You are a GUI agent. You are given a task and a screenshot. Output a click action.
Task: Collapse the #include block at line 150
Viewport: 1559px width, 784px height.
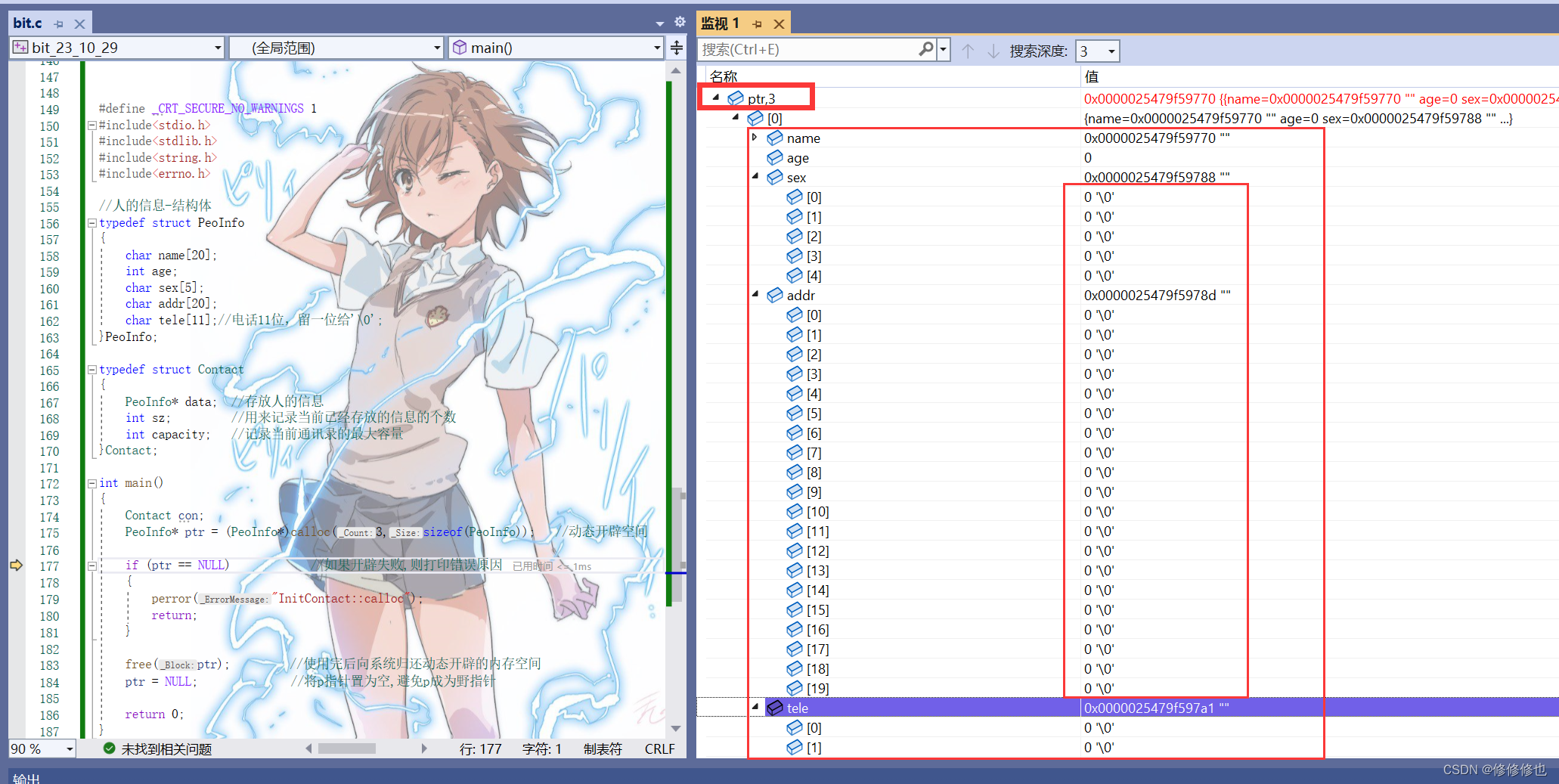point(92,125)
